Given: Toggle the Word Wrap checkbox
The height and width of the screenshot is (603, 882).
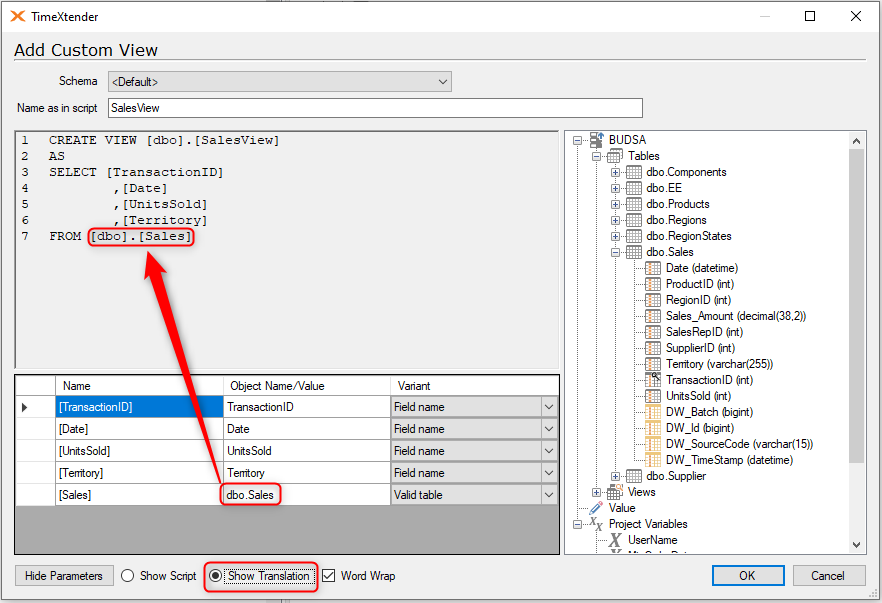Looking at the screenshot, I should [x=328, y=576].
